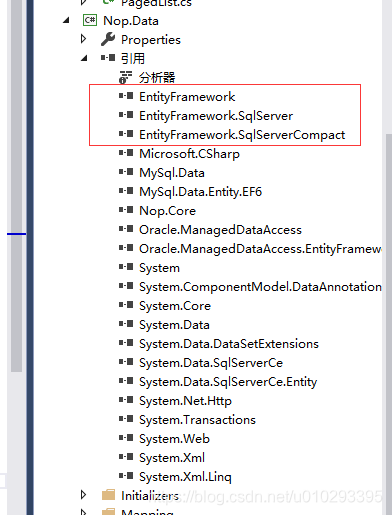The width and height of the screenshot is (392, 515).
Task: Click the Nop.Data C# project icon
Action: (x=90, y=20)
